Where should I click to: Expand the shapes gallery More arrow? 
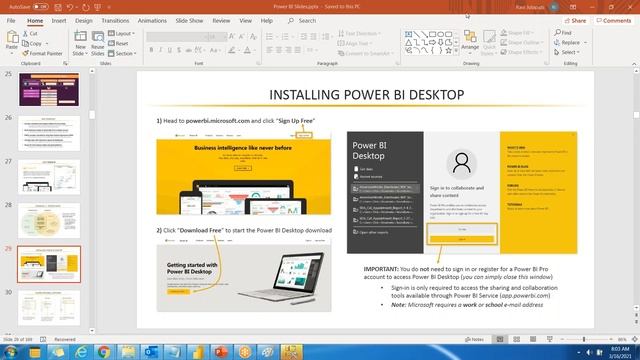coord(456,51)
